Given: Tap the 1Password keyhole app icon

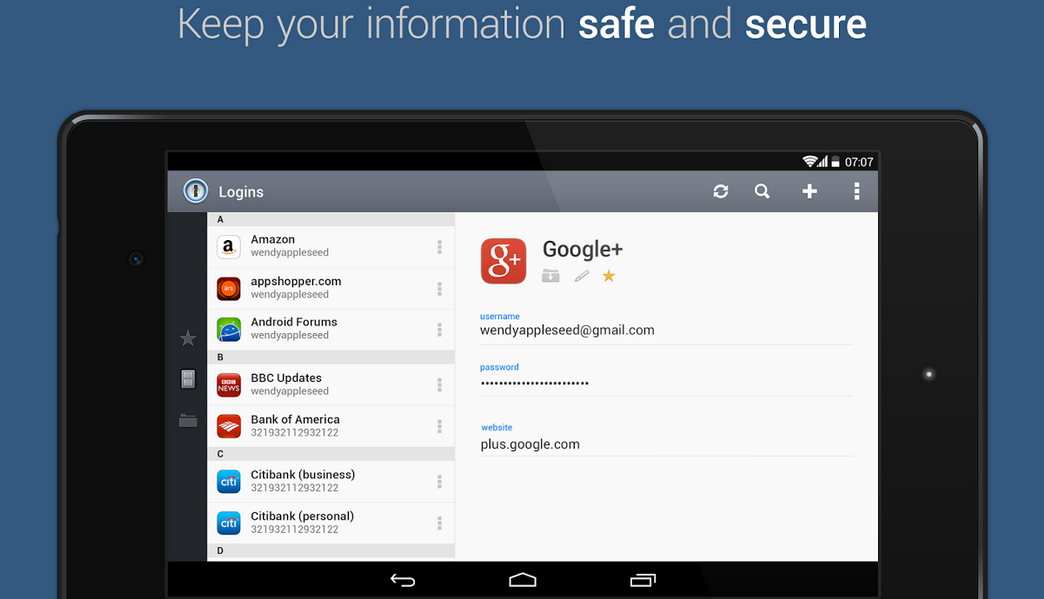Looking at the screenshot, I should (196, 191).
